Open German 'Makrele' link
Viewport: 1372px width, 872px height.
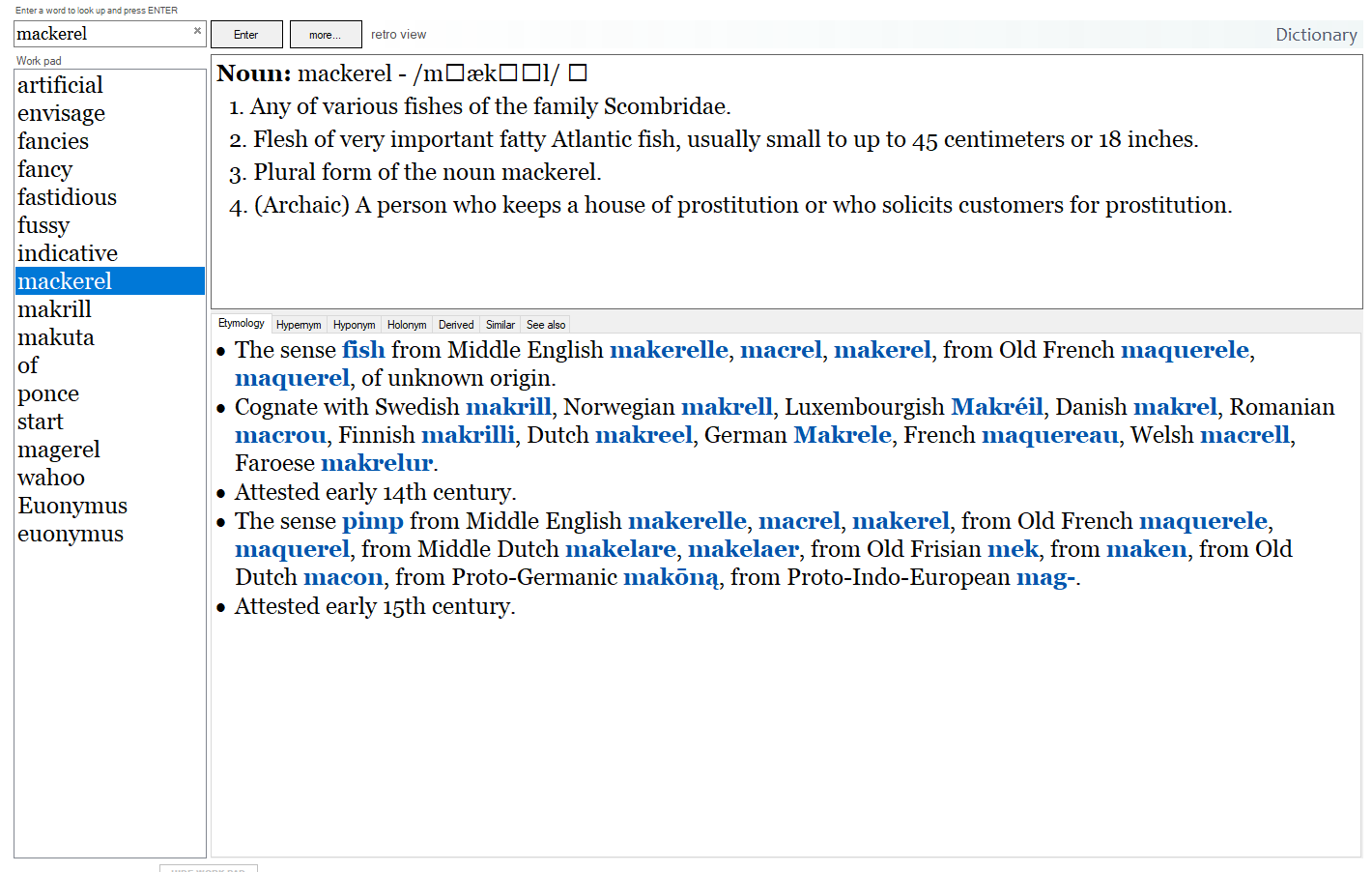[x=842, y=435]
